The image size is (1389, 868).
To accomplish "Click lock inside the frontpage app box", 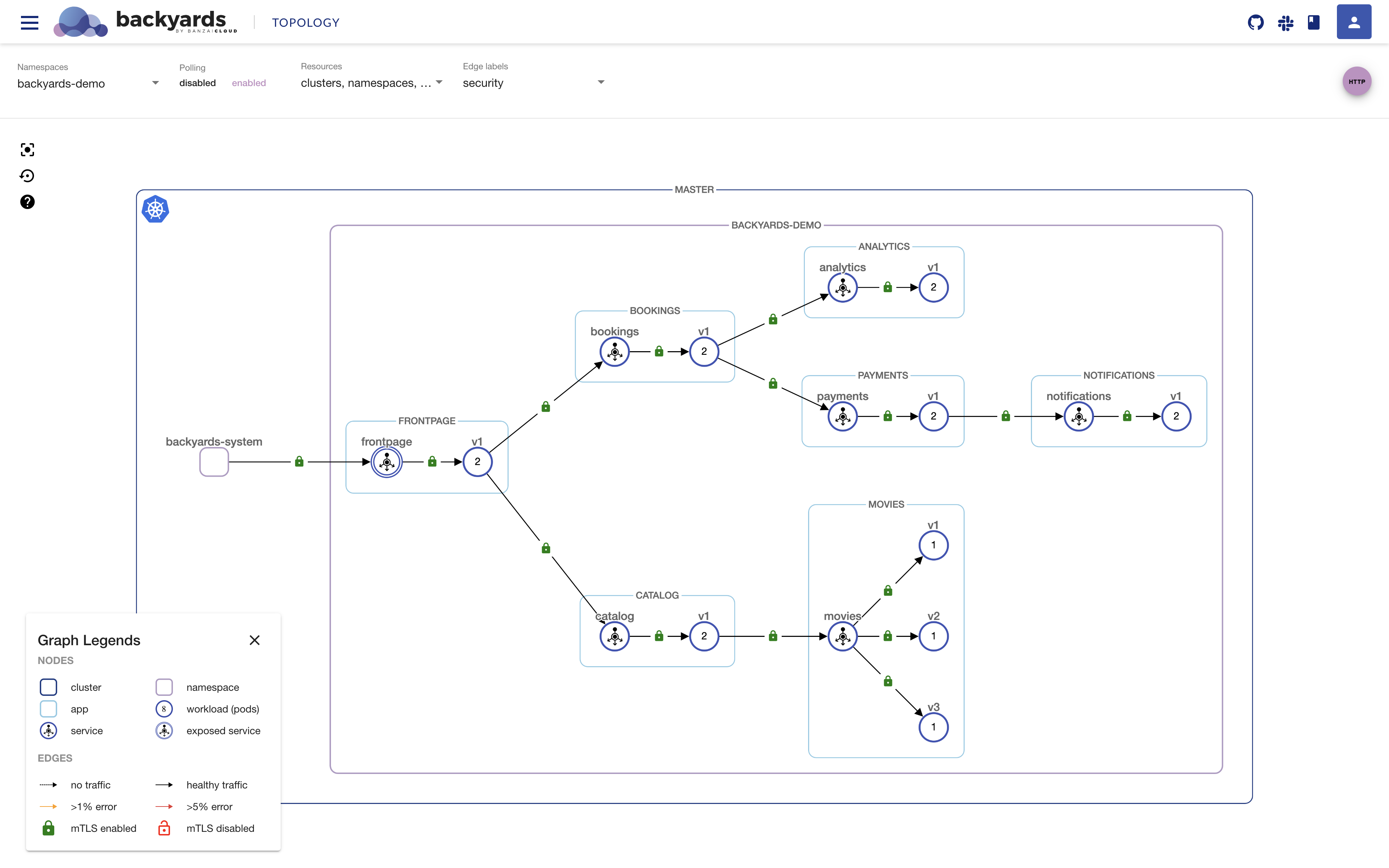I will pyautogui.click(x=432, y=461).
